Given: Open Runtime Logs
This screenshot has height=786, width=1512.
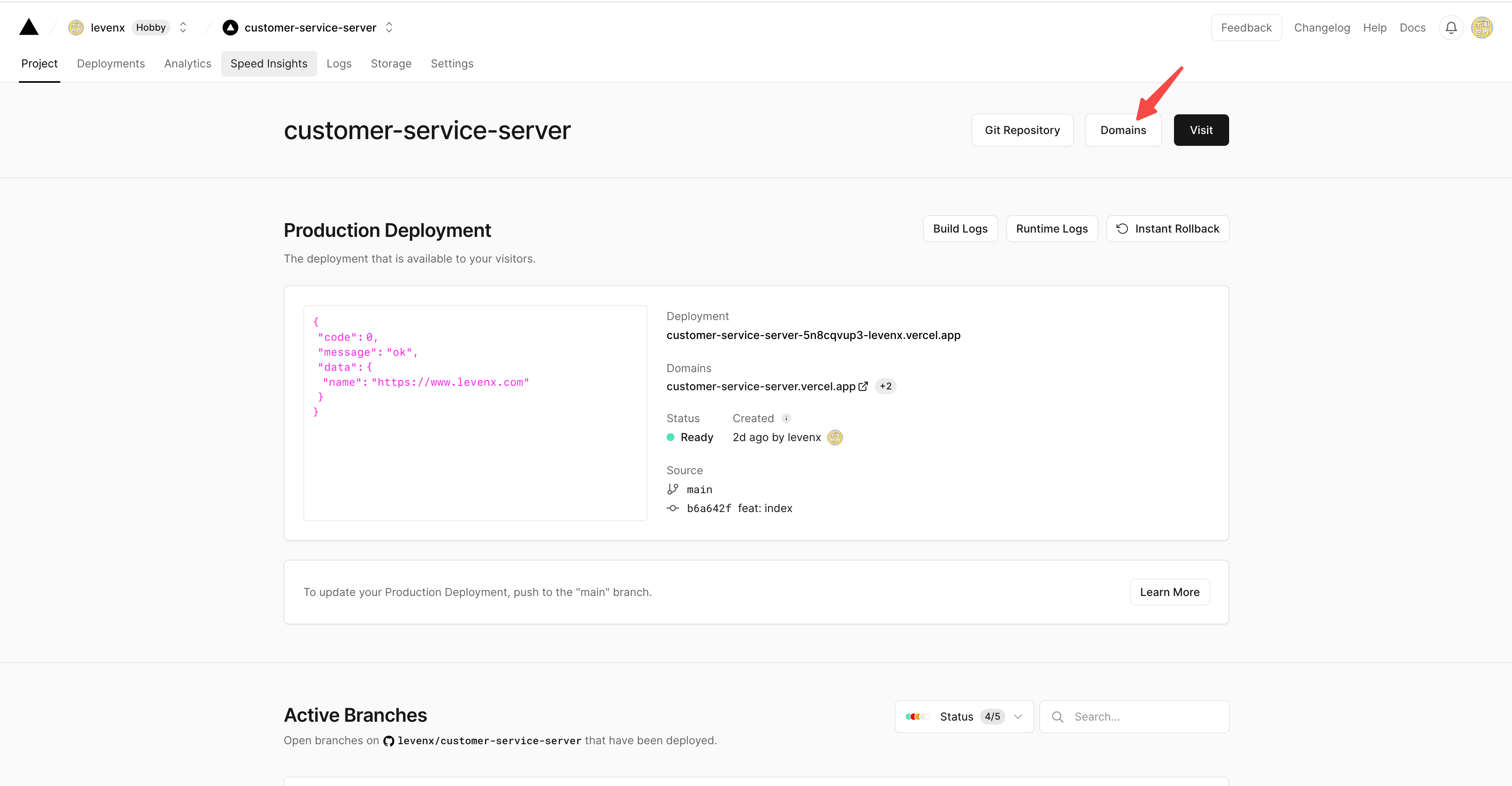Looking at the screenshot, I should click(1052, 229).
